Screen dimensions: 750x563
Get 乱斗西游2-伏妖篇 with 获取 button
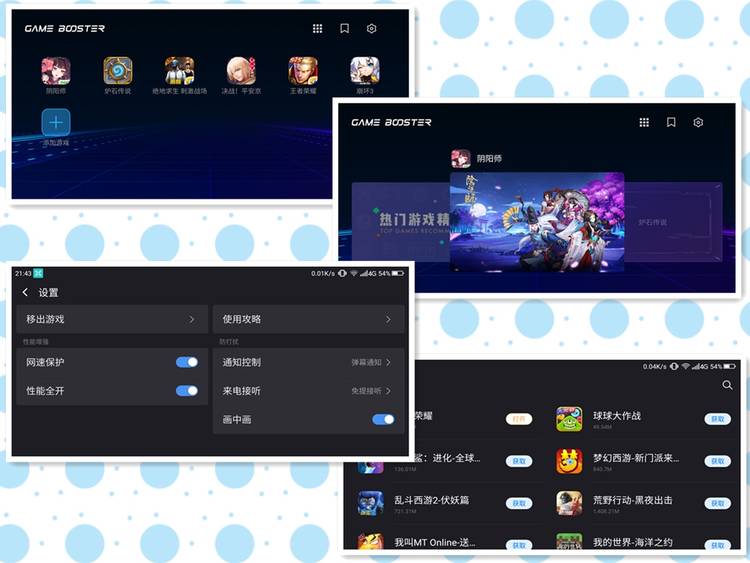(x=518, y=503)
